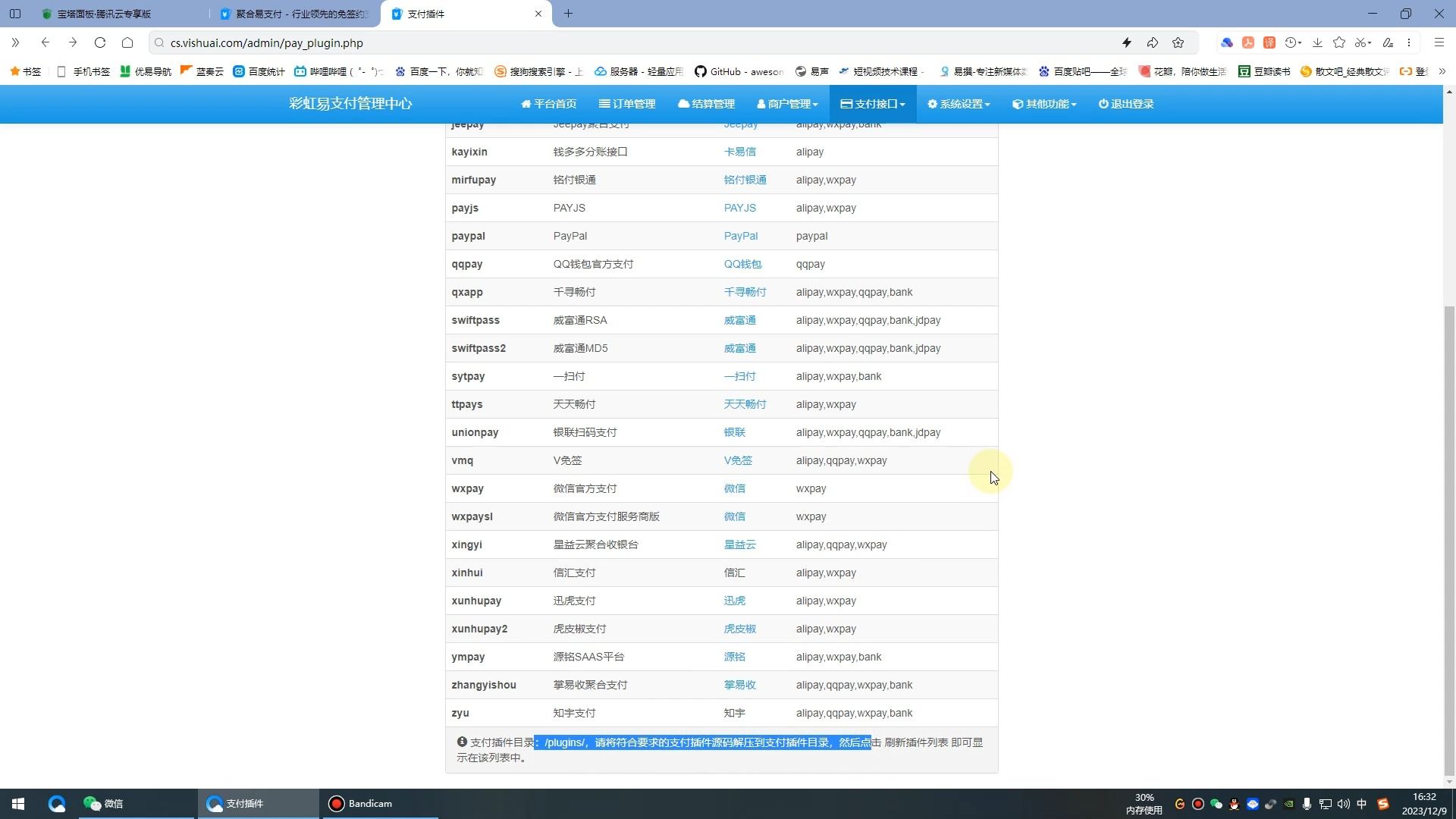Image resolution: width=1456 pixels, height=819 pixels.
Task: Open the 微信 link in wxpaysl row
Action: coord(734,516)
